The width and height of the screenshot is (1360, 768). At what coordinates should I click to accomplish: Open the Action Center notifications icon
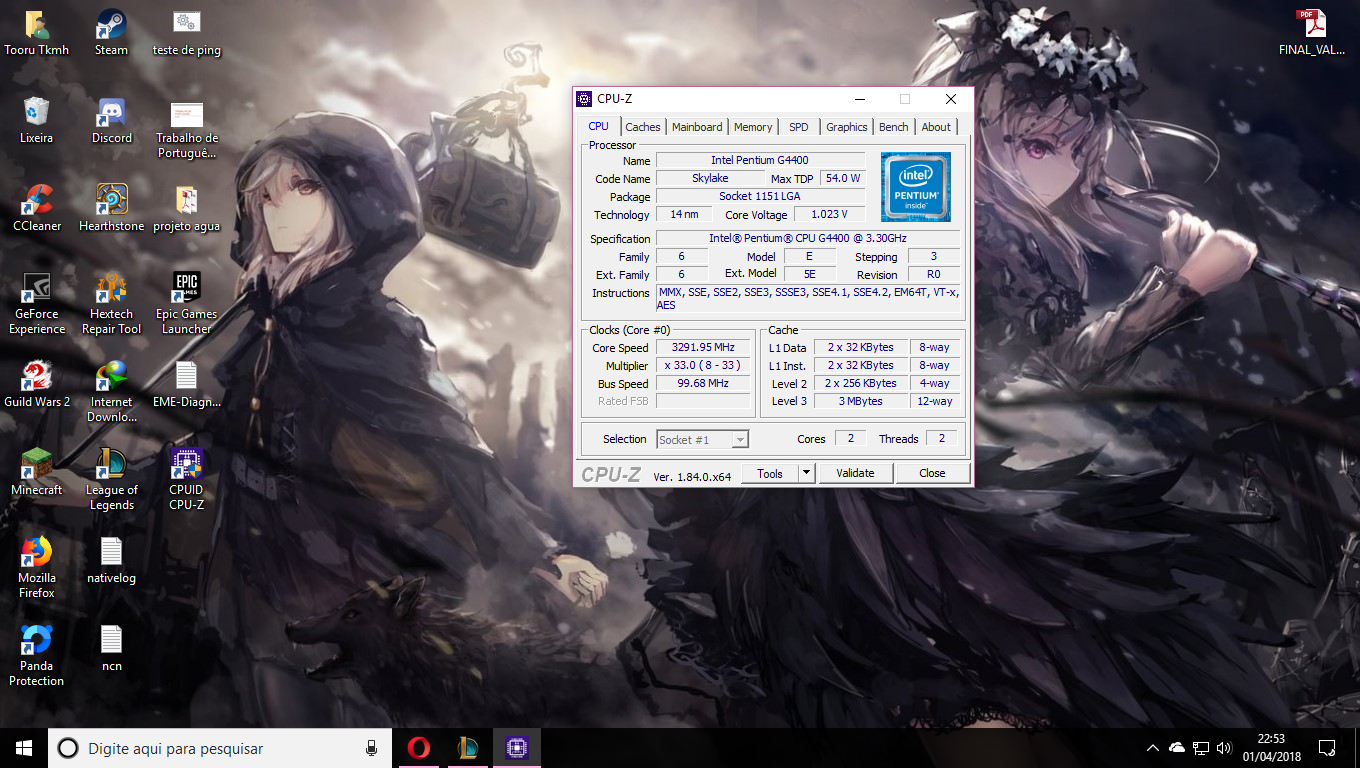pos(1327,748)
